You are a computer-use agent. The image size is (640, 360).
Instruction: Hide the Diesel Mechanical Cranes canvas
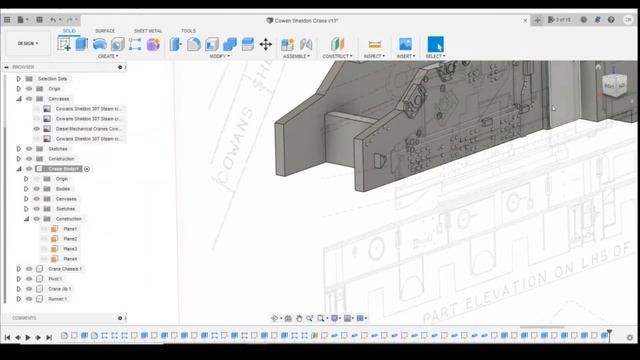pos(37,129)
